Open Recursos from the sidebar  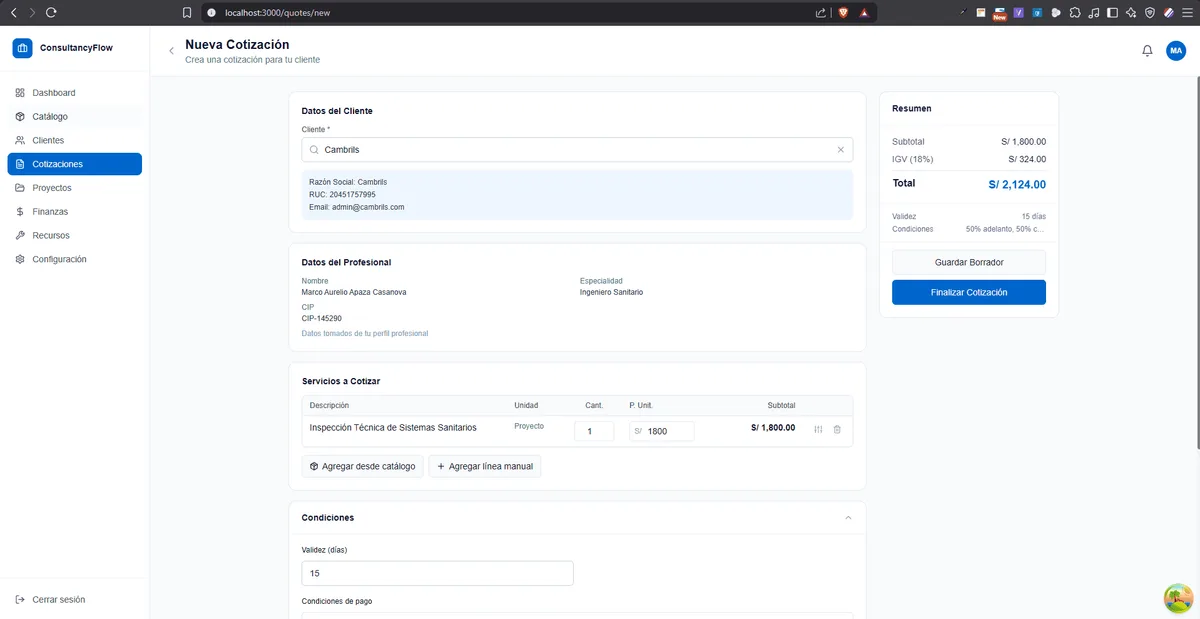click(x=75, y=236)
